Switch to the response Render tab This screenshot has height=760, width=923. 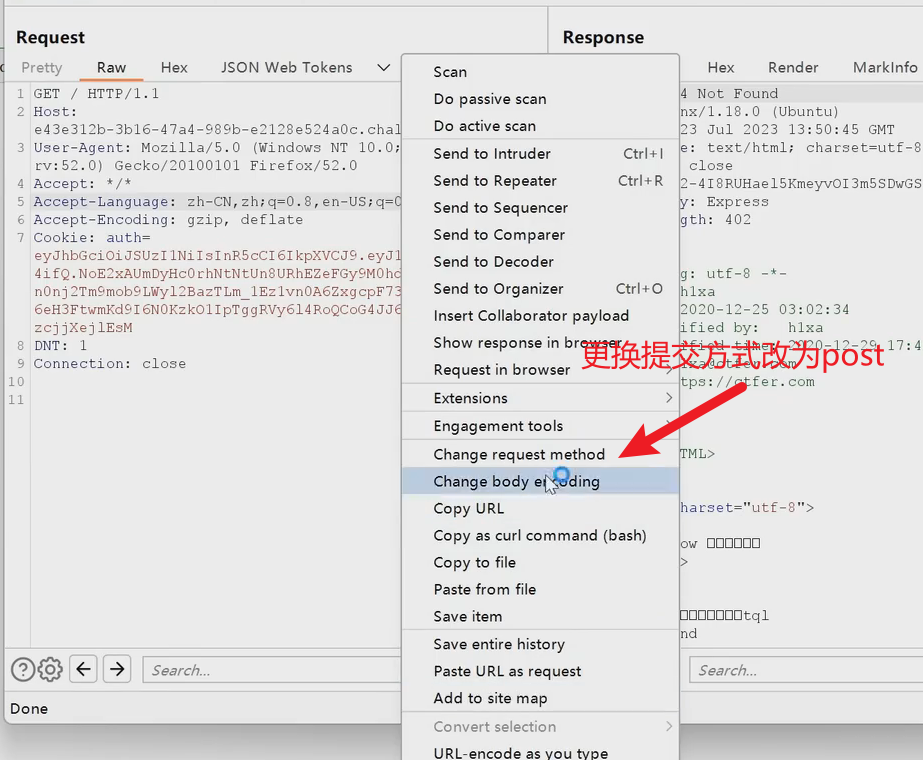coord(793,68)
